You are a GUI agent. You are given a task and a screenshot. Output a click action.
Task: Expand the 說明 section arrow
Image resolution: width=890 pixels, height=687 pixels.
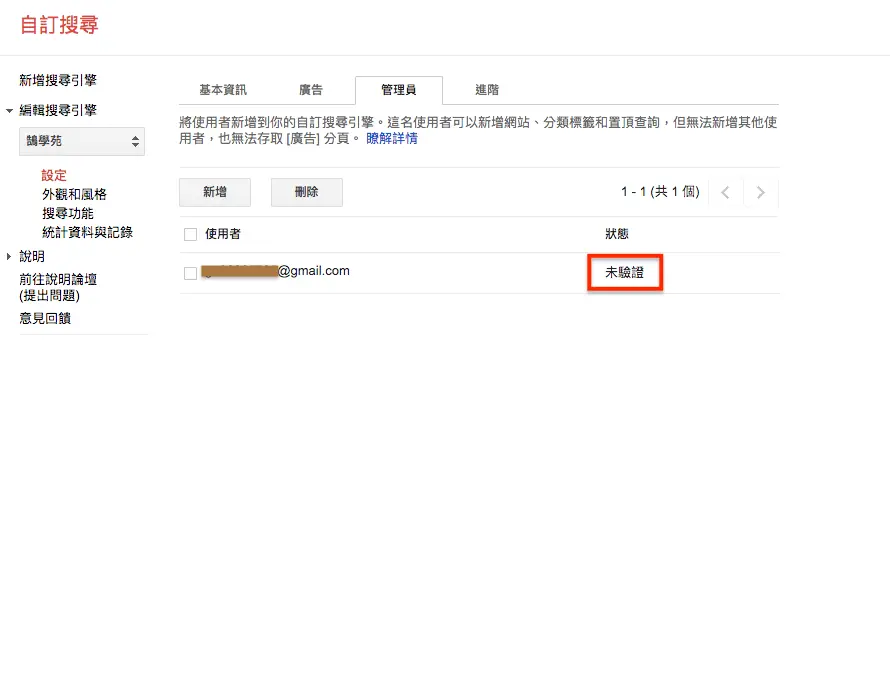coord(9,257)
